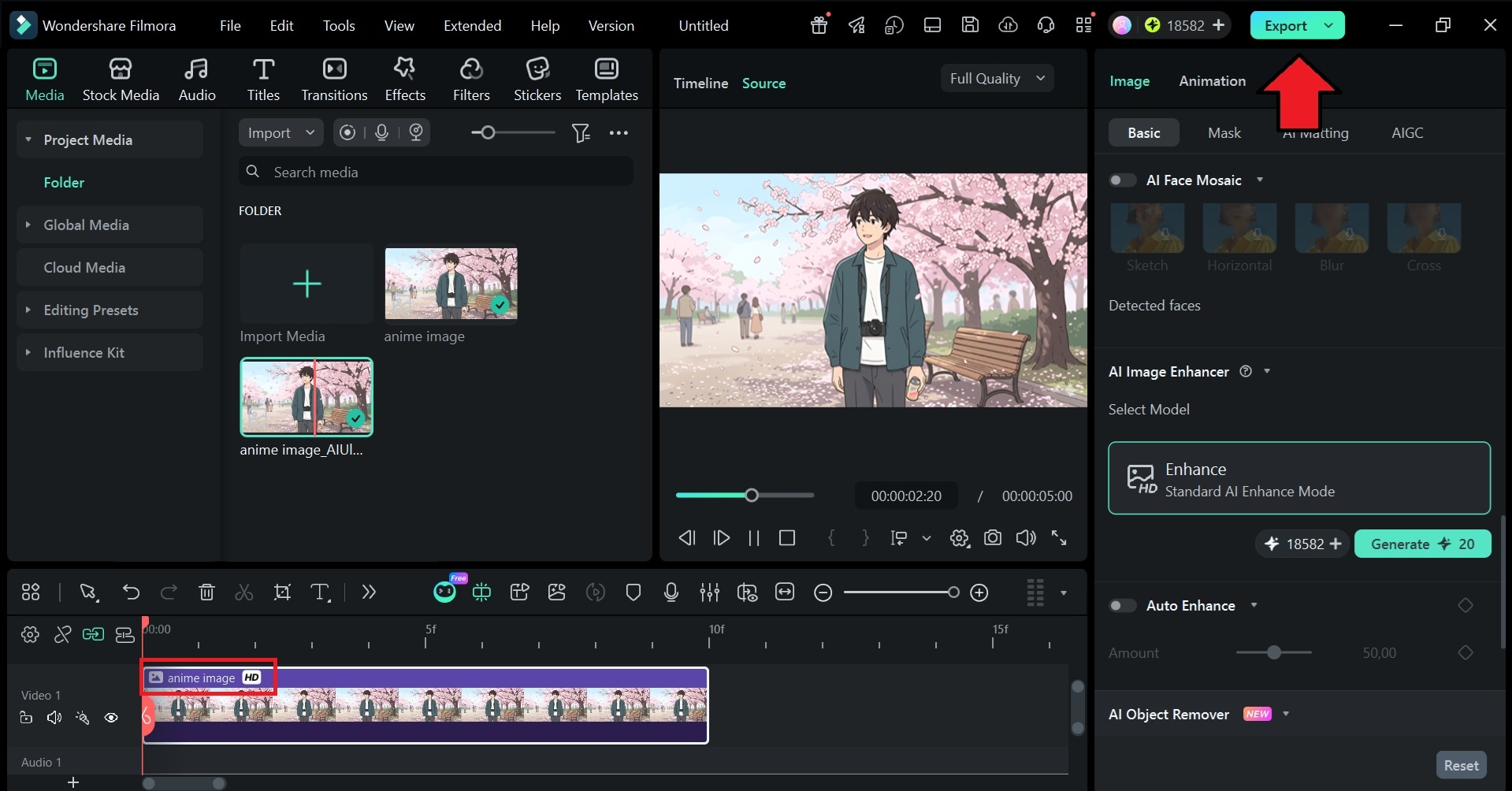Toggle Video 1 track visibility eye
Viewport: 1512px width, 791px height.
[x=111, y=718]
